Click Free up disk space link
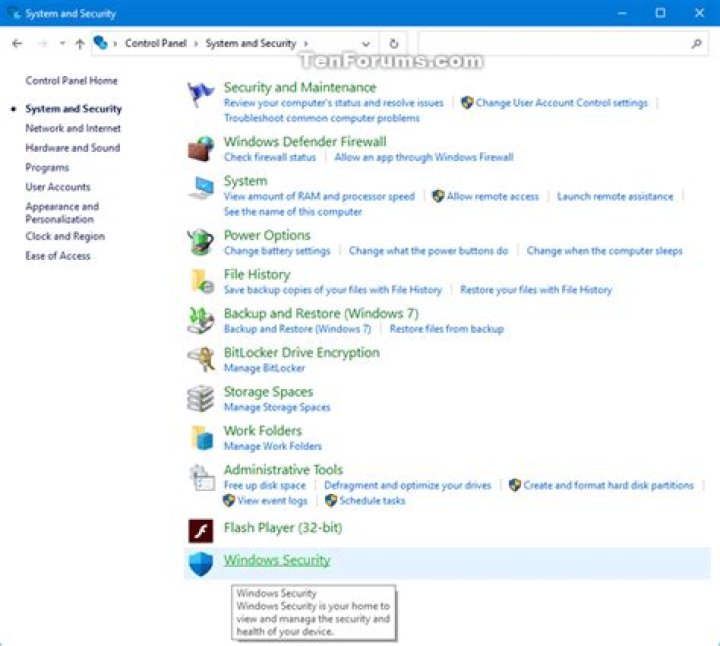 (264, 485)
